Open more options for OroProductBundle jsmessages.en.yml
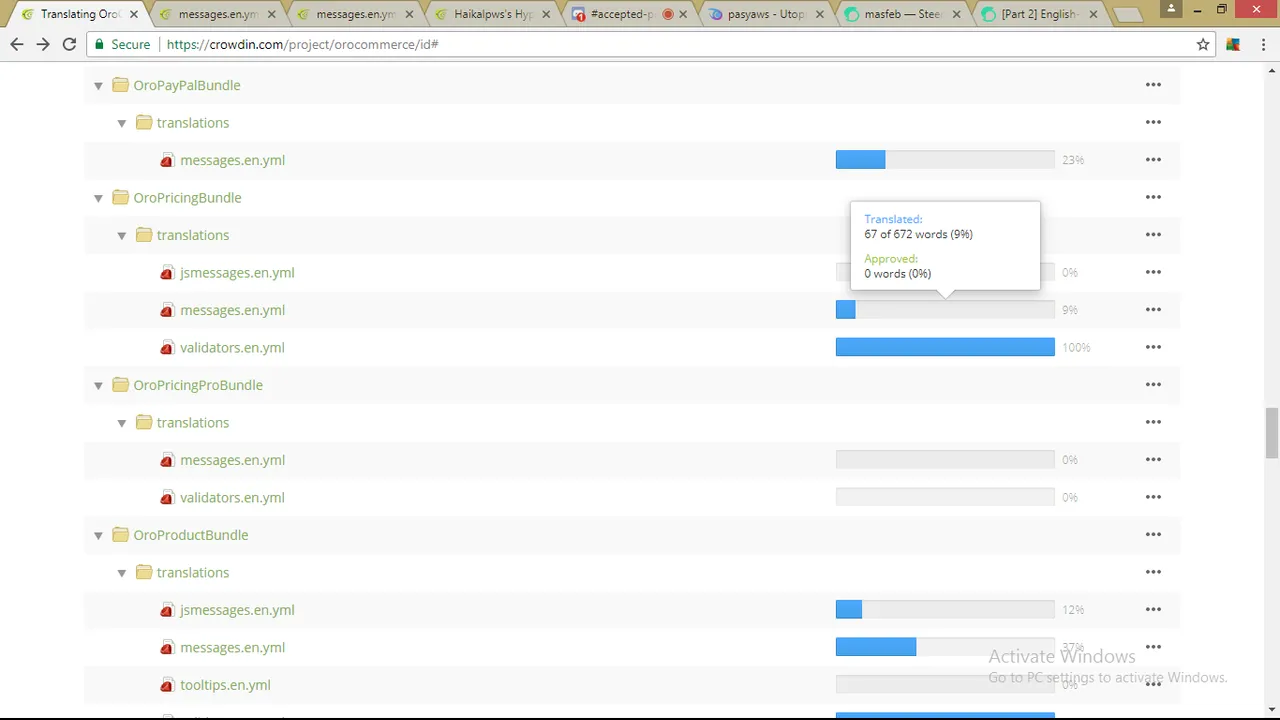The height and width of the screenshot is (720, 1280). (1153, 610)
